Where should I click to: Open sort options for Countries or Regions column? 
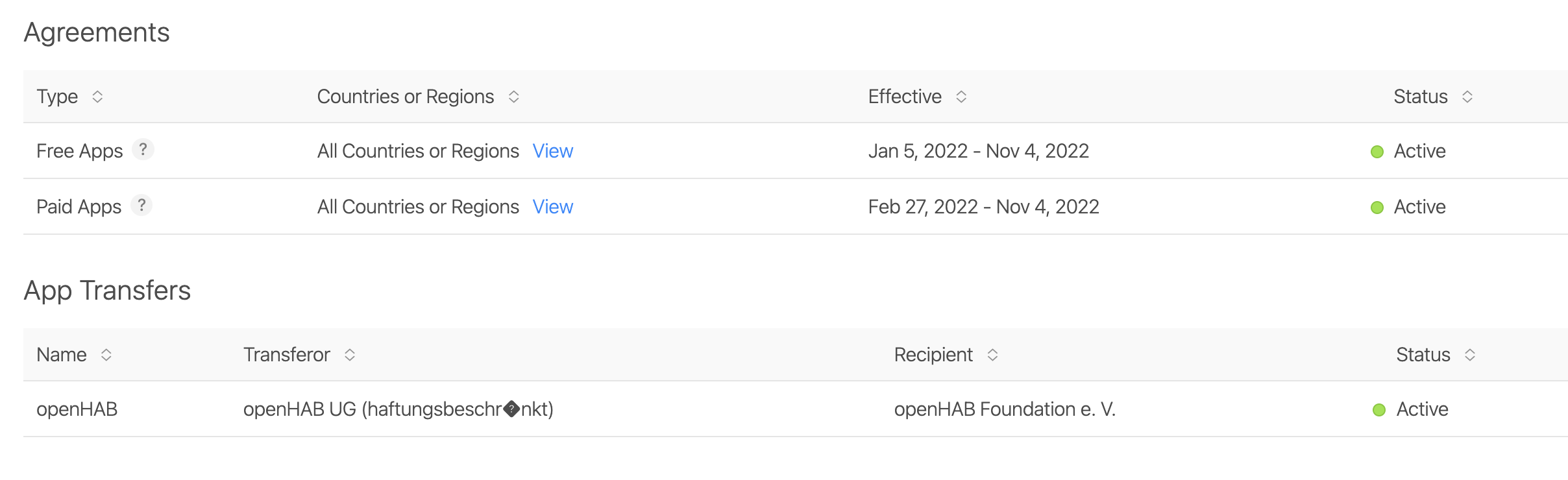pyautogui.click(x=513, y=97)
